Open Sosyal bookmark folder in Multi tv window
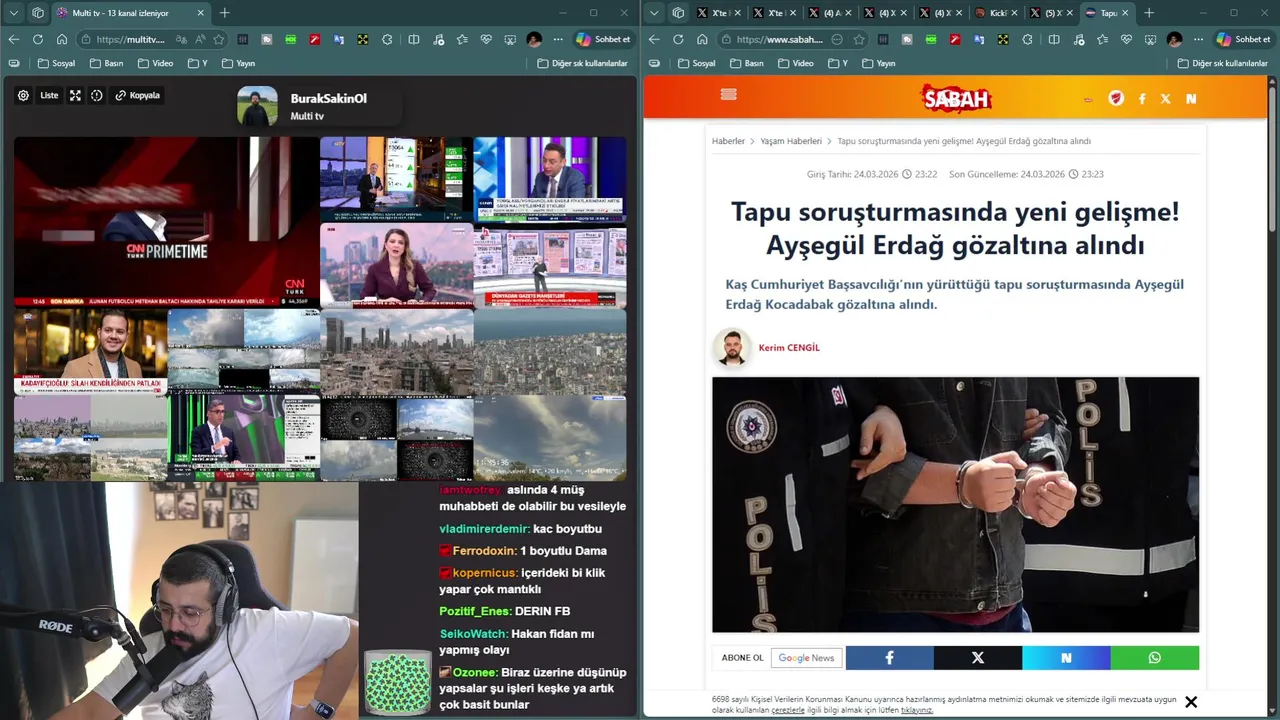Viewport: 1280px width, 720px height. pos(56,63)
